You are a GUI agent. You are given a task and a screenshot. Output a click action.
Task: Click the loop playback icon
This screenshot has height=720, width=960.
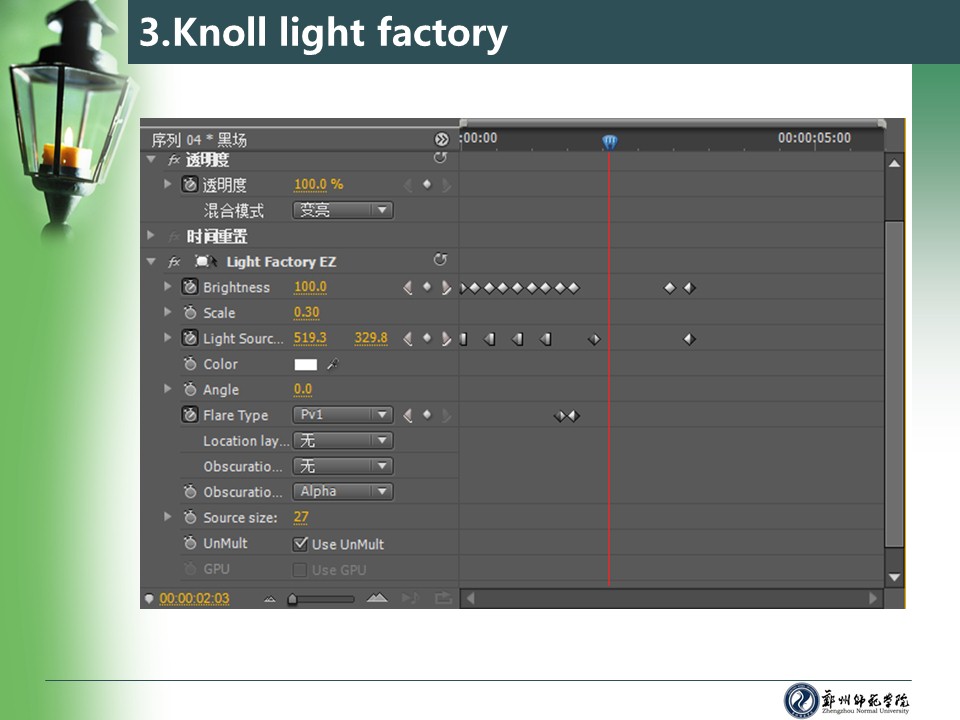pos(443,598)
